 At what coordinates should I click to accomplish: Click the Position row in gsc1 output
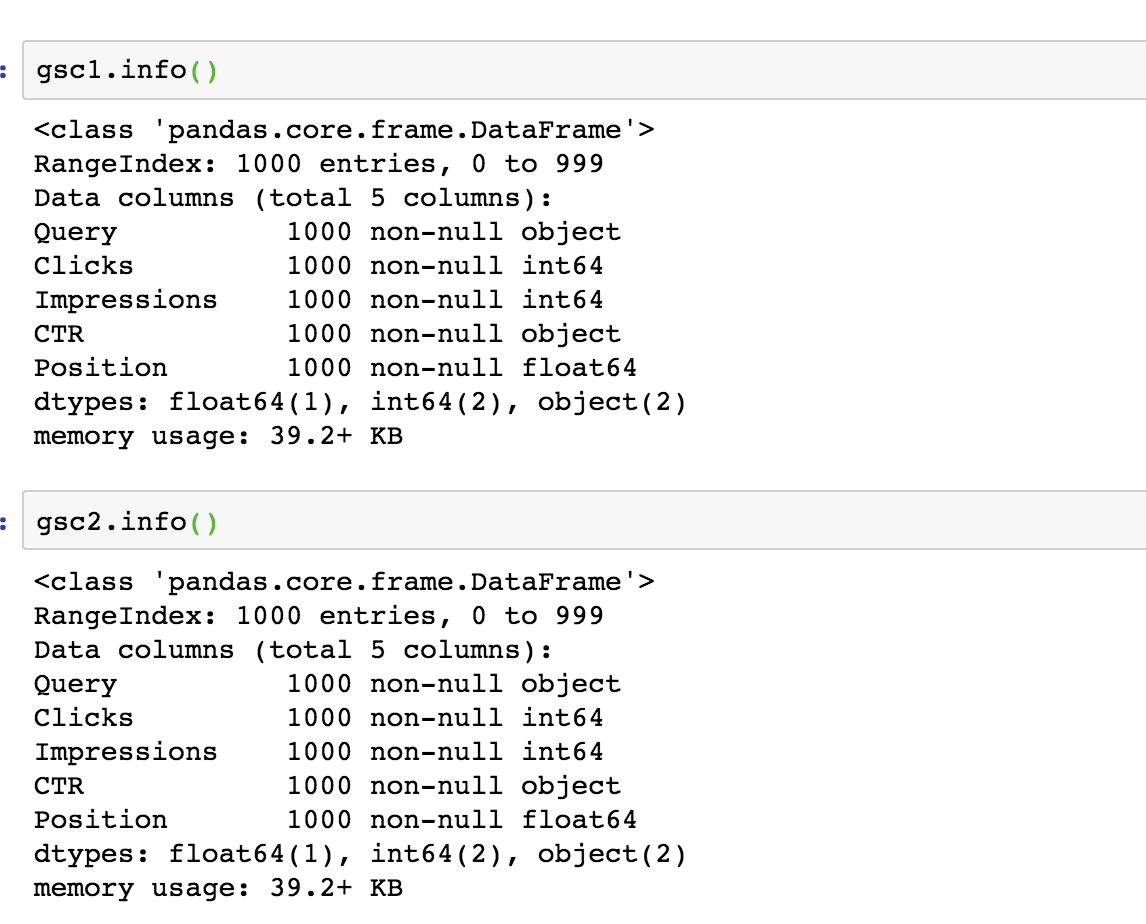[x=335, y=368]
